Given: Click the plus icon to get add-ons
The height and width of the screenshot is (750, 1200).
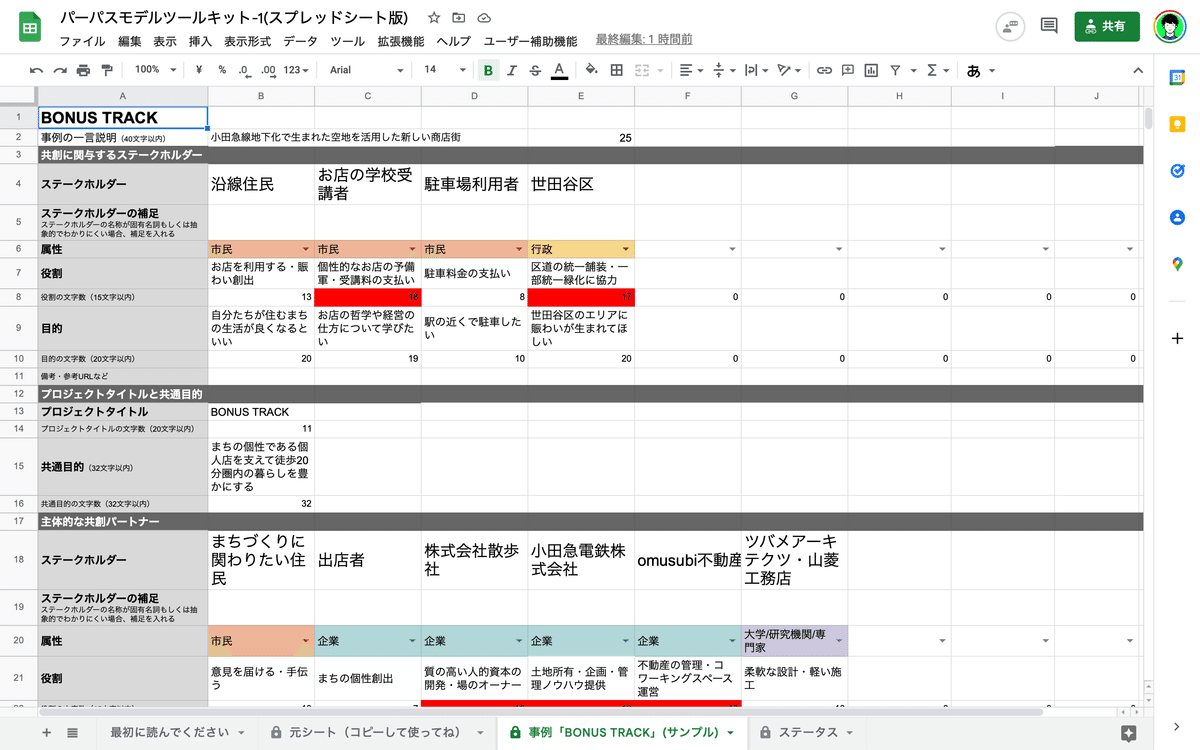Looking at the screenshot, I should tap(1177, 338).
